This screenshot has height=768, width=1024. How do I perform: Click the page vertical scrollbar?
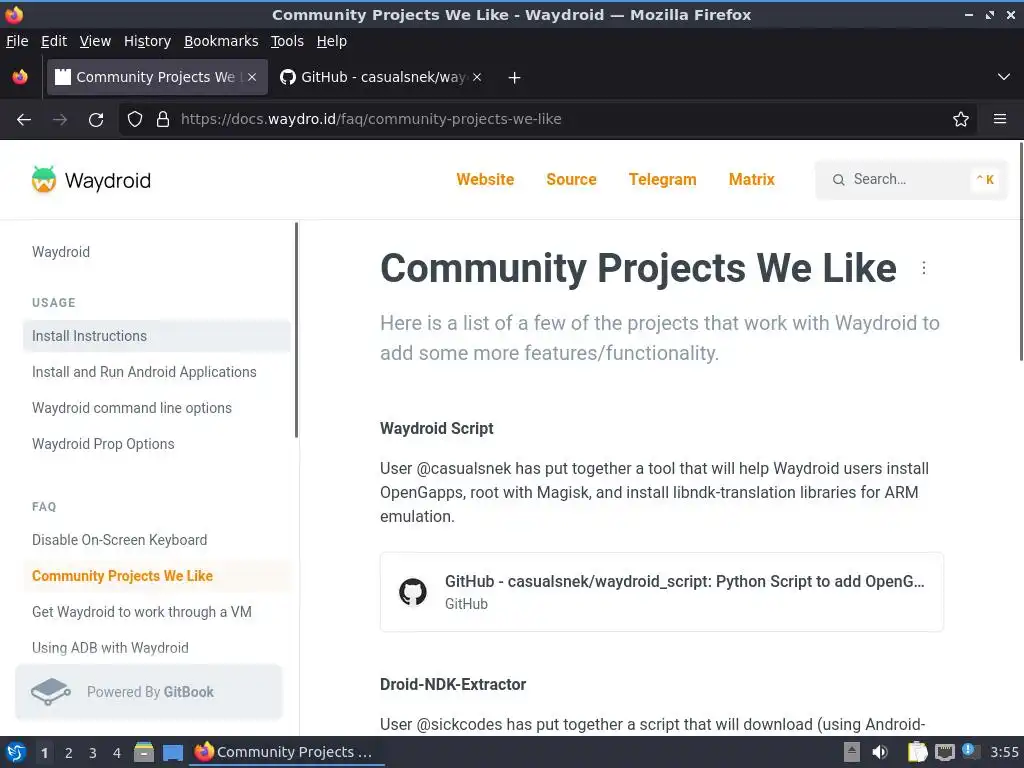[1021, 251]
